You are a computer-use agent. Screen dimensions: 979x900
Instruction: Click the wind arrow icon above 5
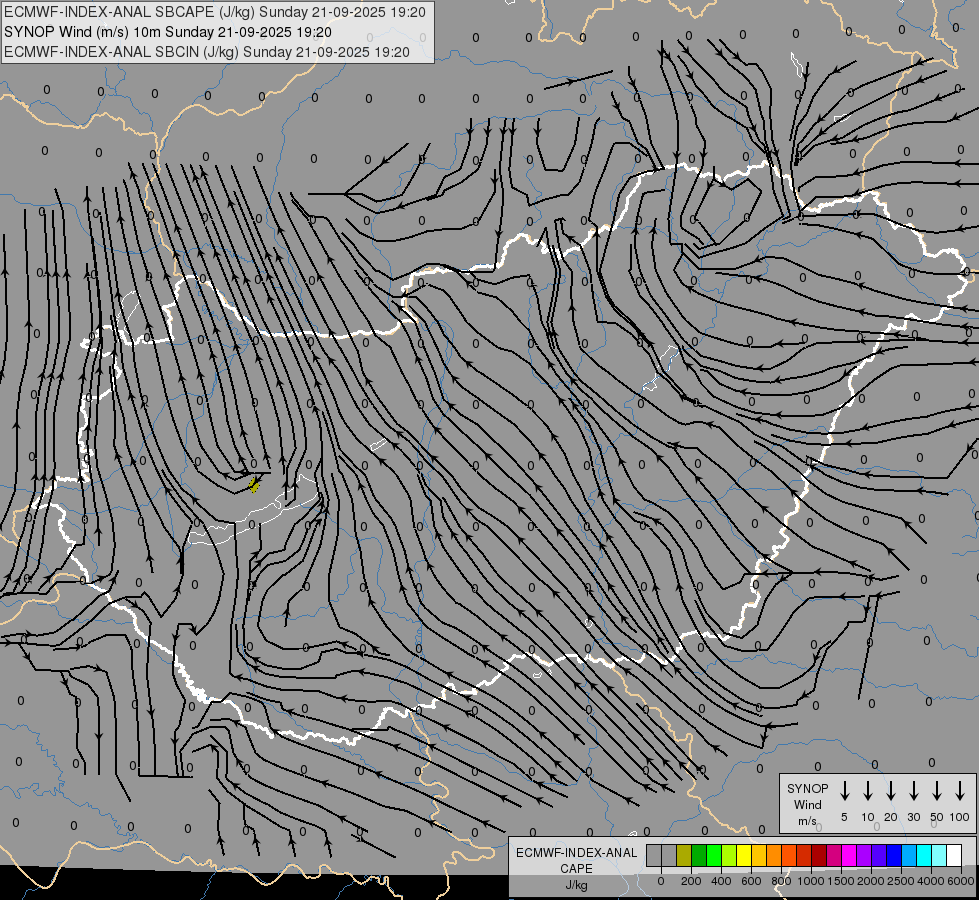(x=844, y=791)
